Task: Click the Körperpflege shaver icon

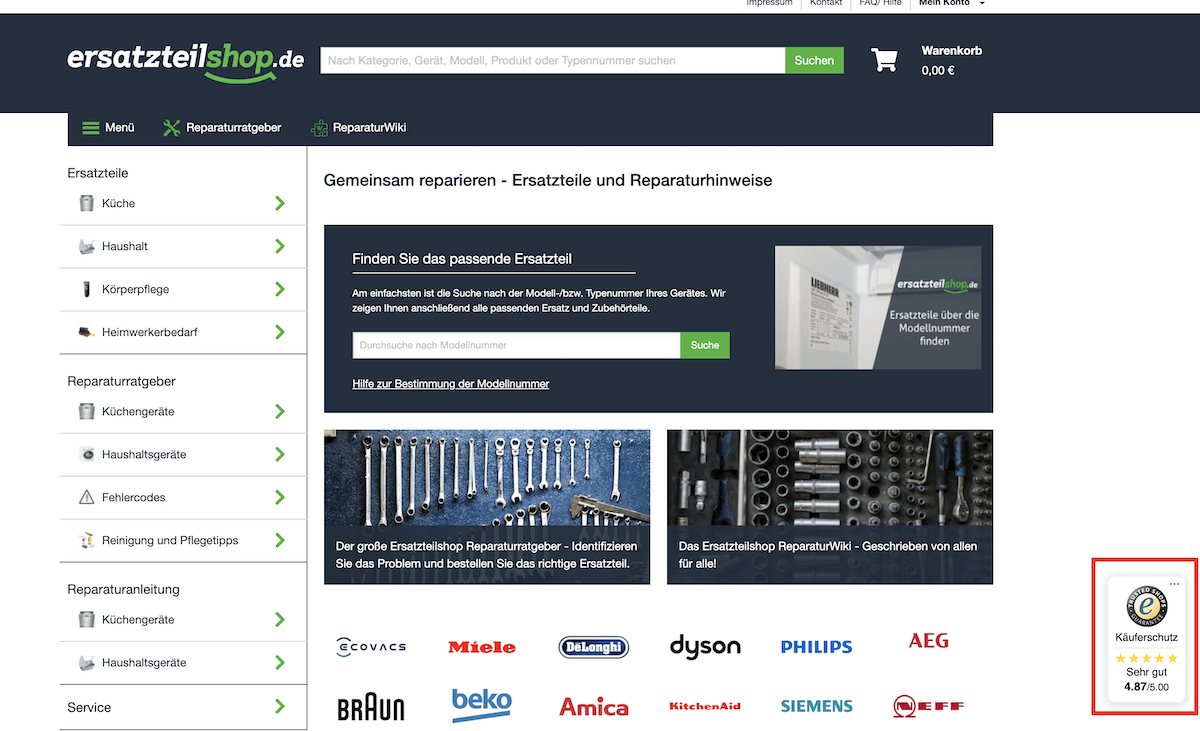Action: coord(86,289)
